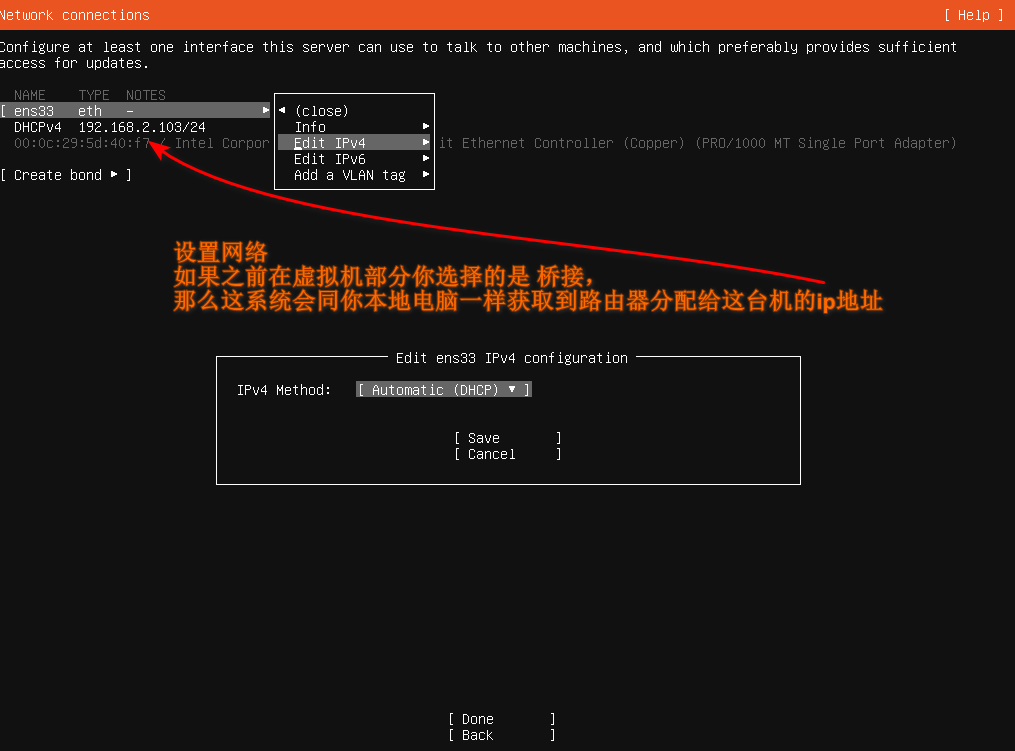The height and width of the screenshot is (751, 1015).
Task: Choose Add a VLAN tag
Action: 350,175
